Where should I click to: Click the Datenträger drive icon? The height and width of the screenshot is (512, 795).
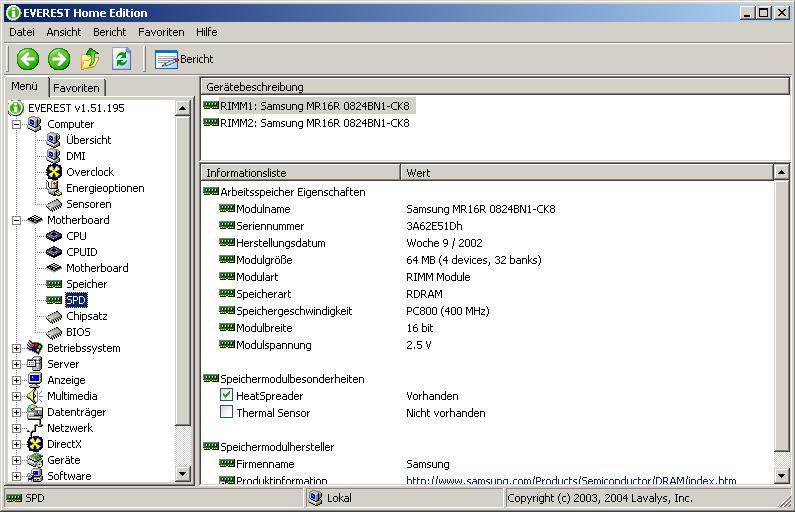coord(34,412)
